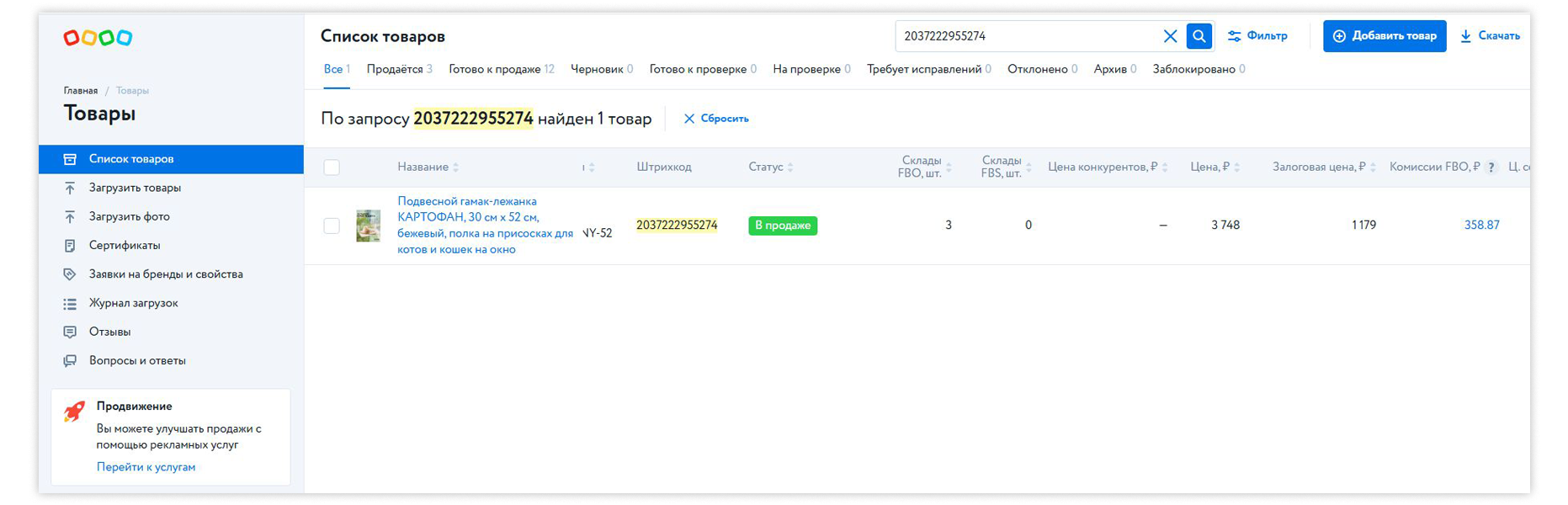Click Сбросить to reset the search
This screenshot has width=1568, height=505.
point(716,119)
